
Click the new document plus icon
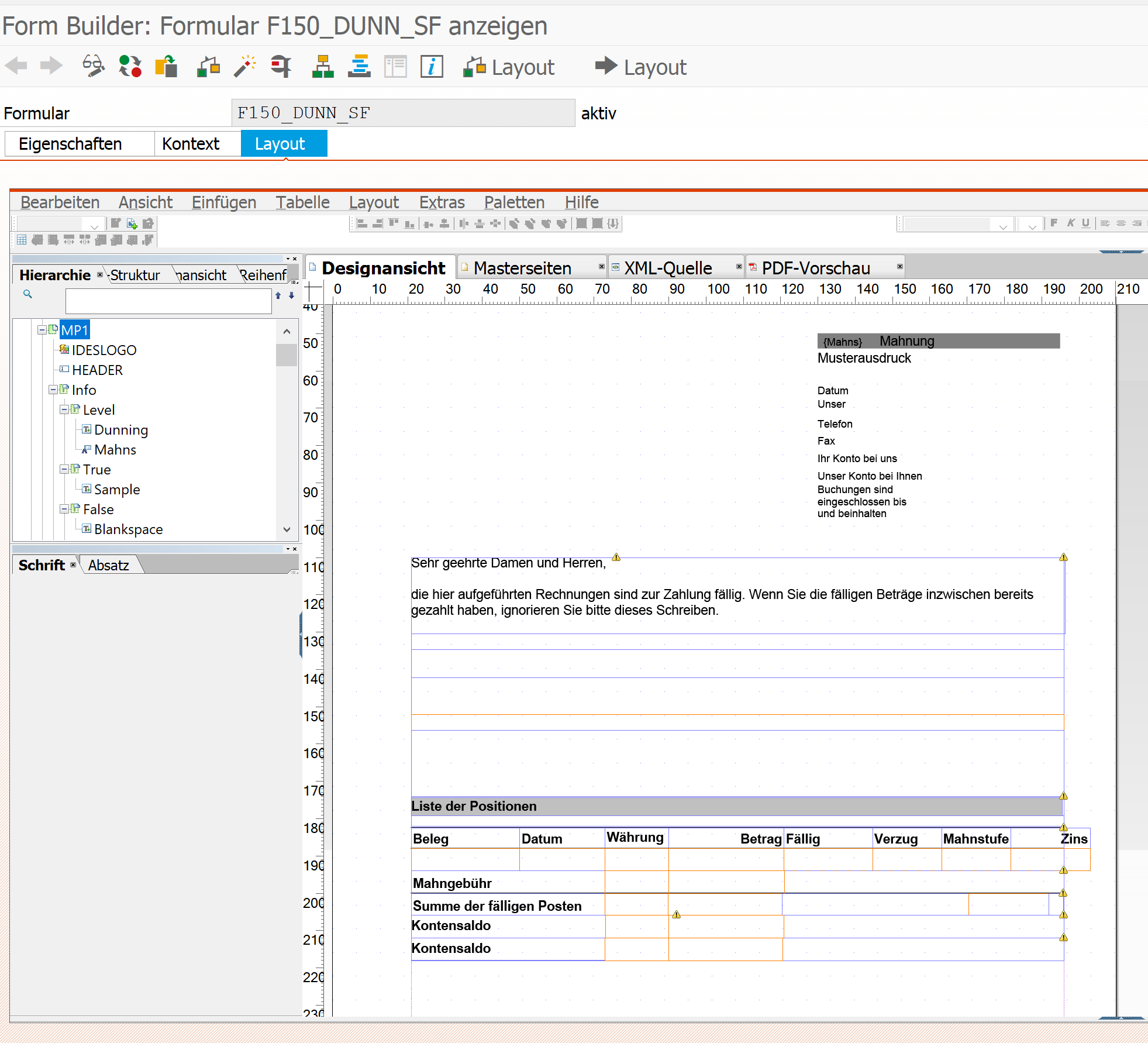point(132,224)
